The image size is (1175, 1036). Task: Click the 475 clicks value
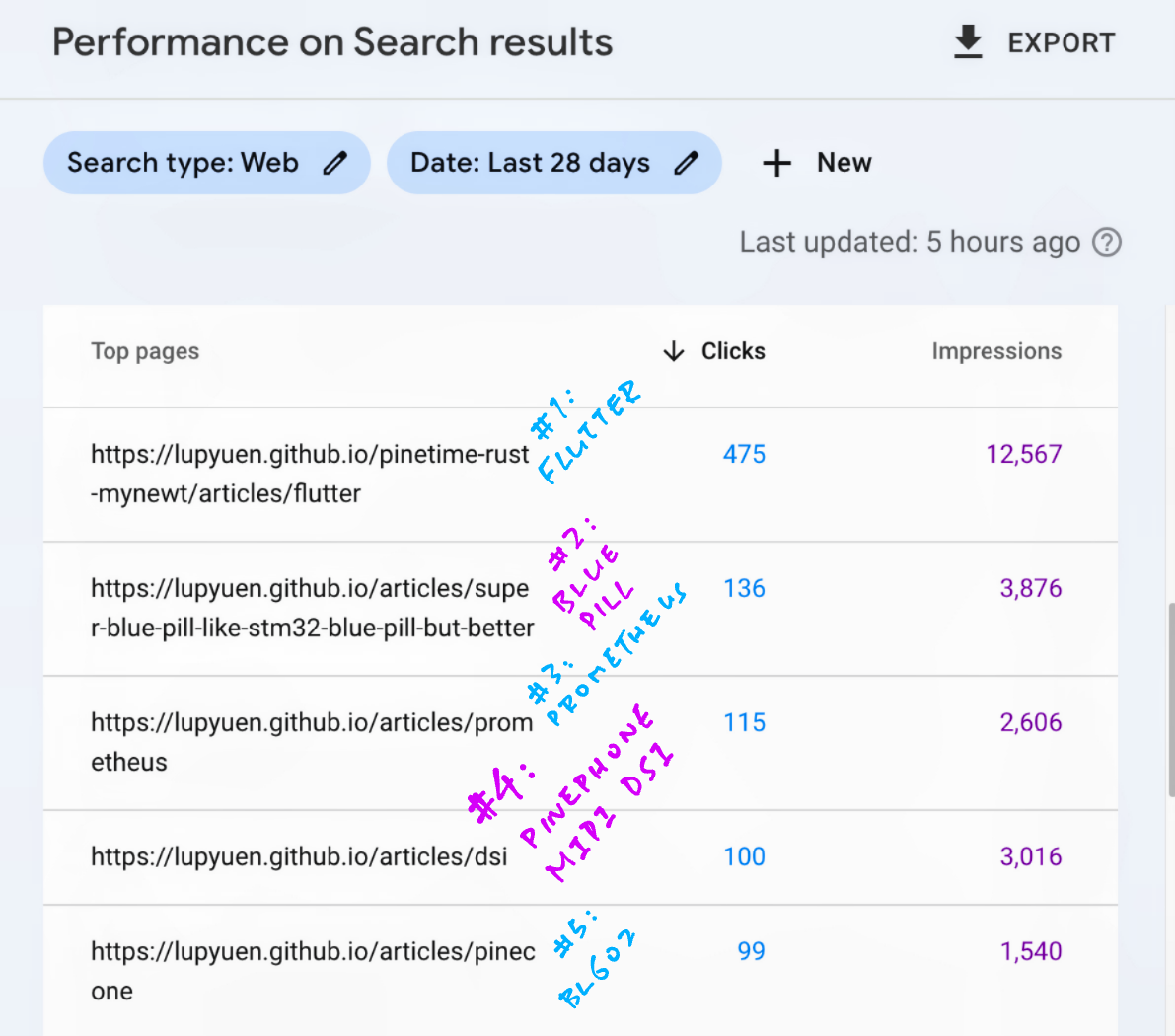click(744, 454)
